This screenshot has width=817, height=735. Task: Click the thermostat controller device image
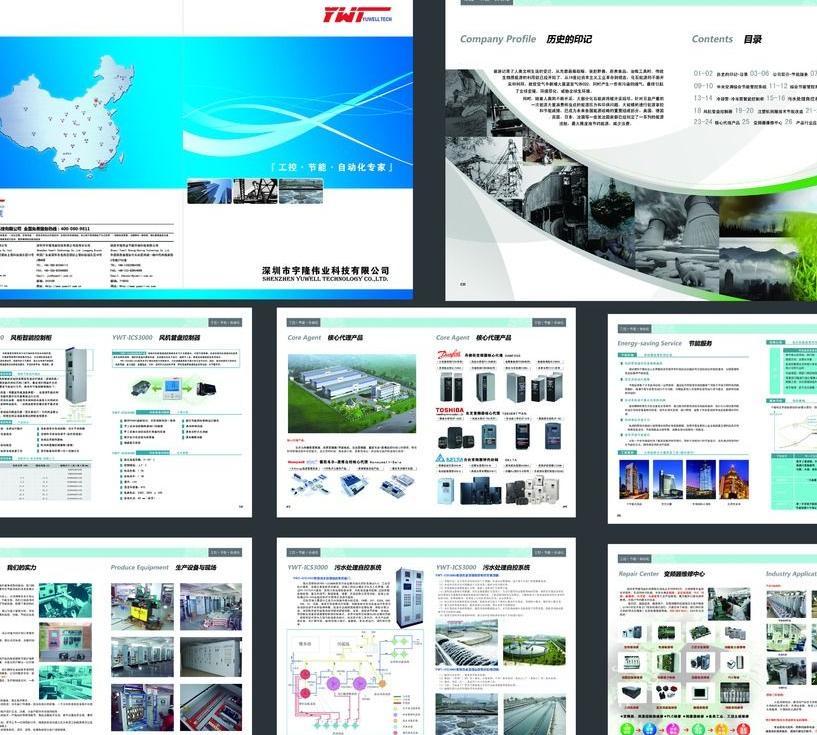tap(171, 386)
